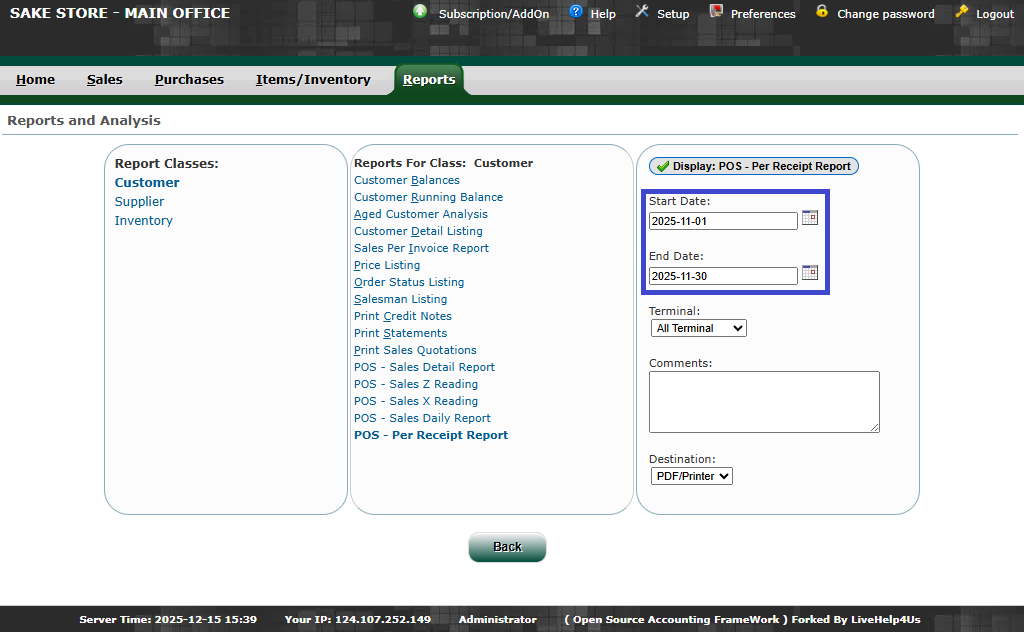Open the End Date calendar picker
Screen dimensions: 1024x632
coord(810,273)
